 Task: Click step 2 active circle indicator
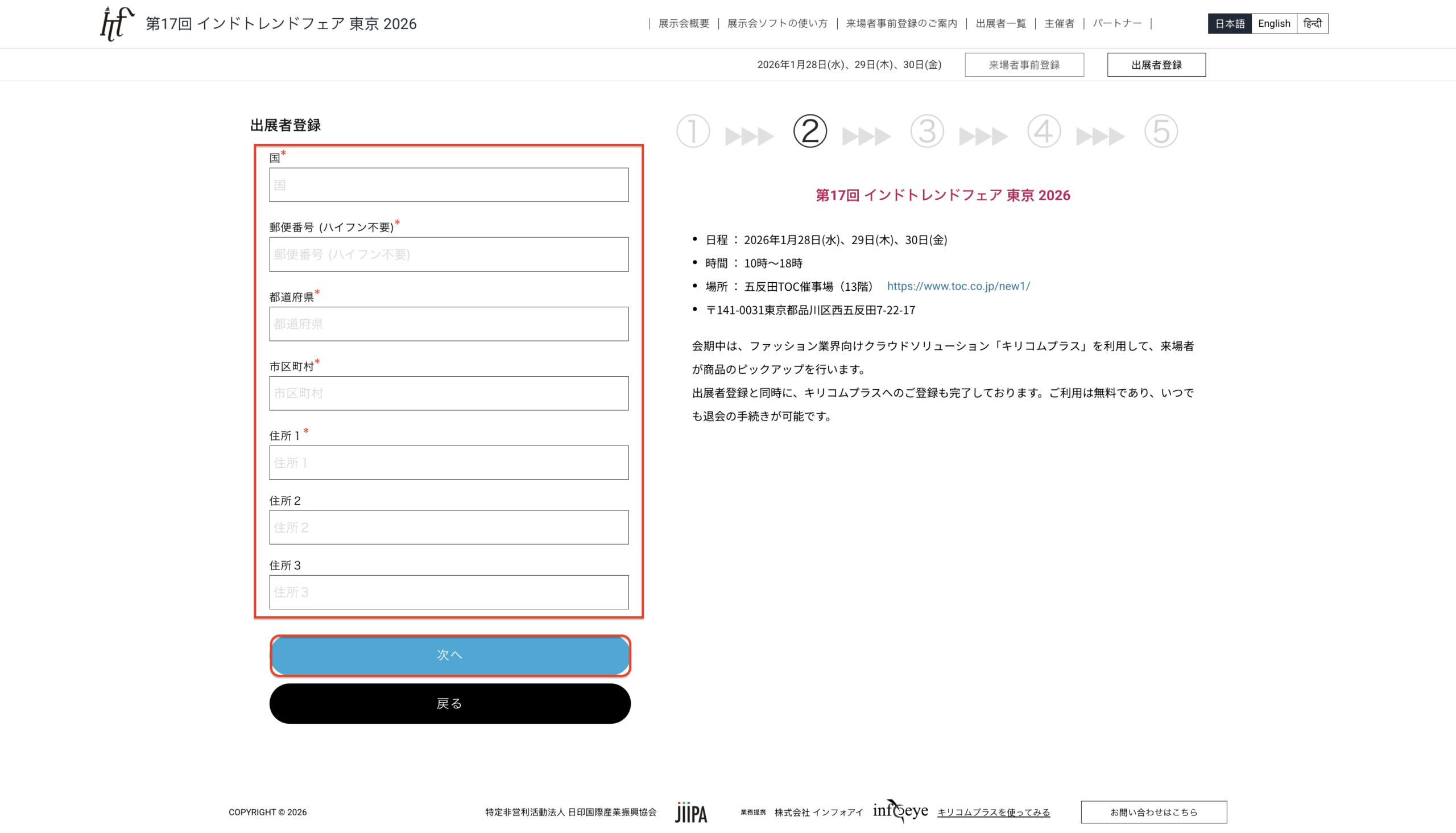click(810, 131)
